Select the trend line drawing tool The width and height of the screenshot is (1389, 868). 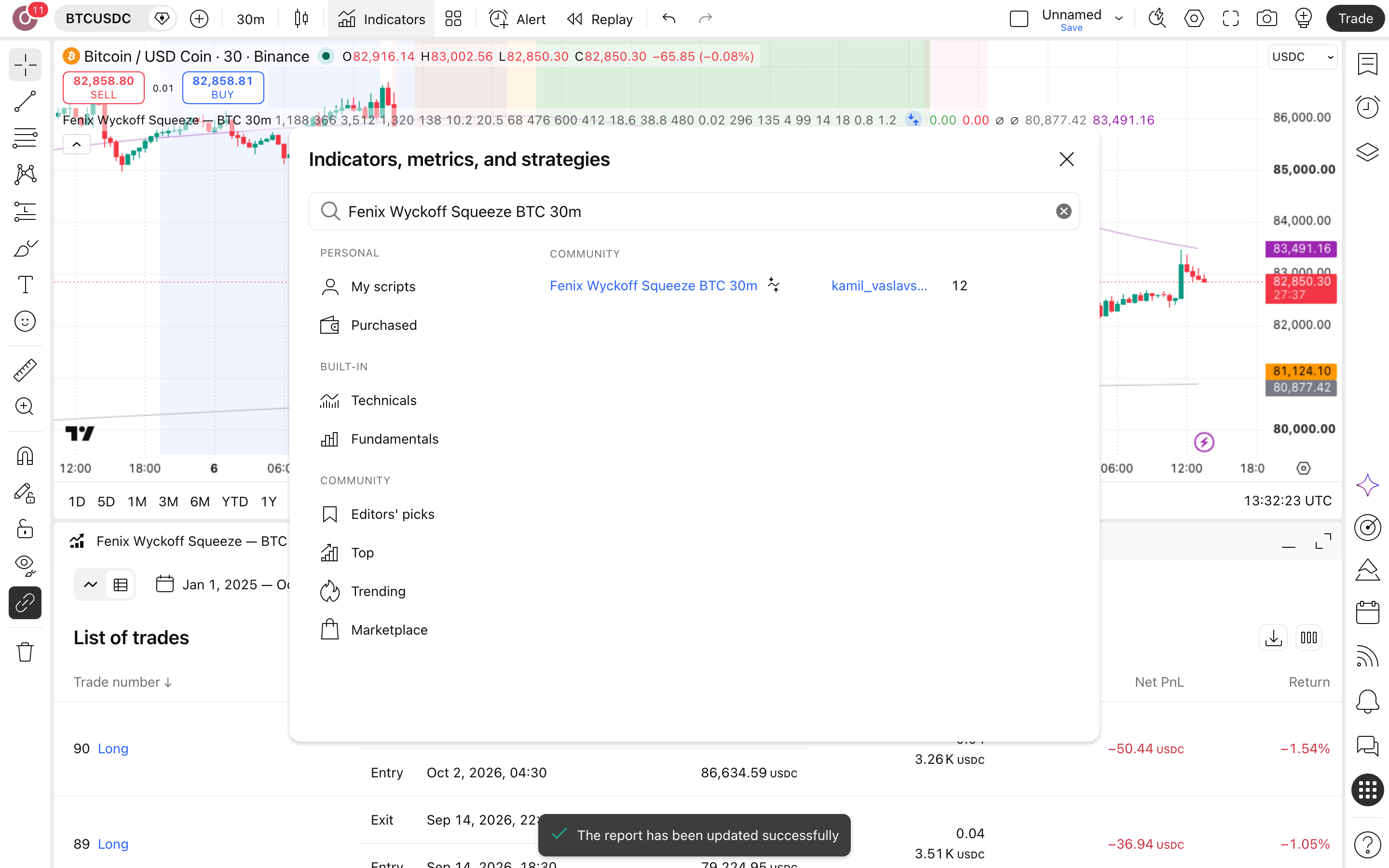point(25,102)
